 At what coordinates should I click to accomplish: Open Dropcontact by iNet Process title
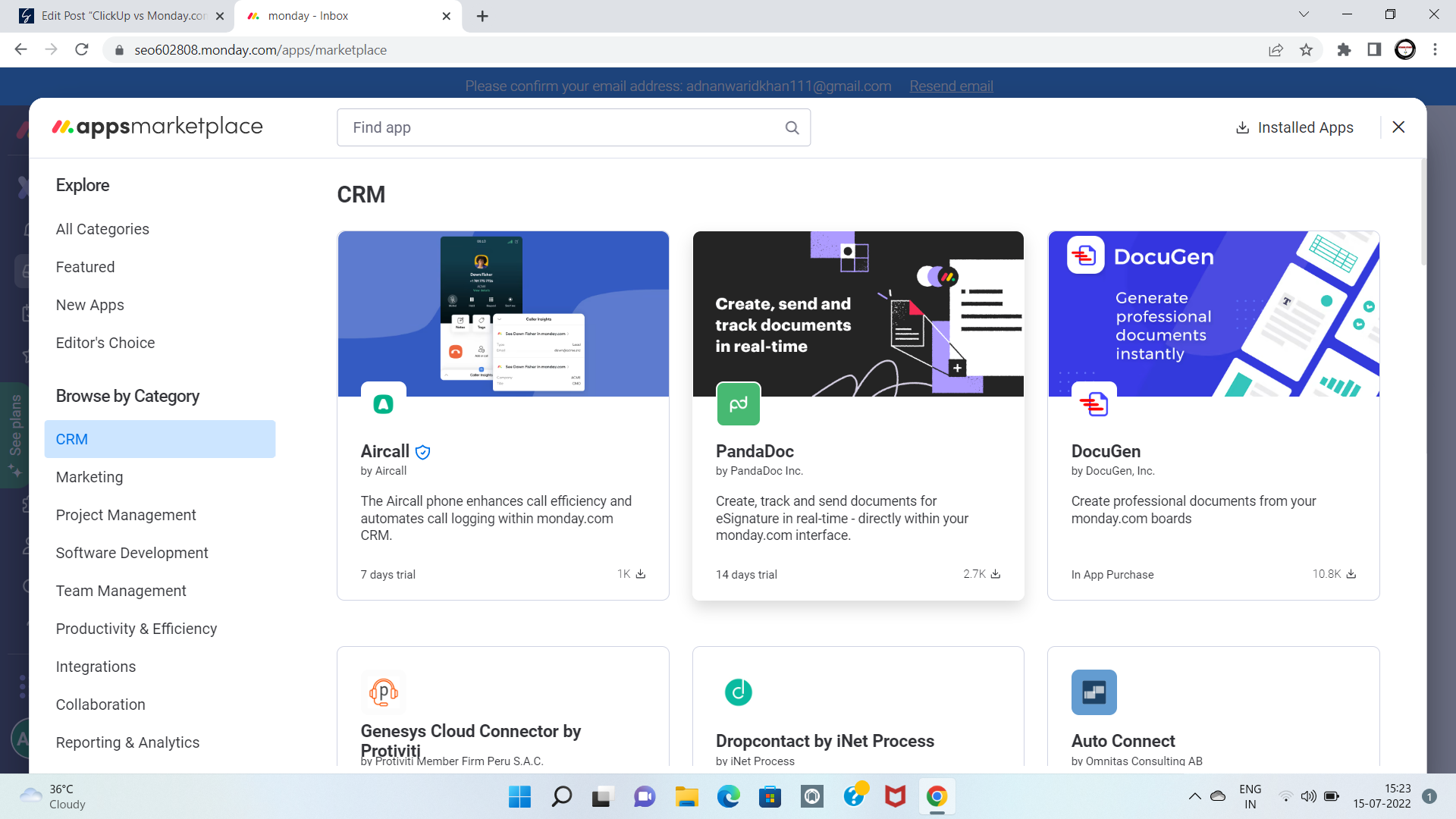(x=825, y=741)
